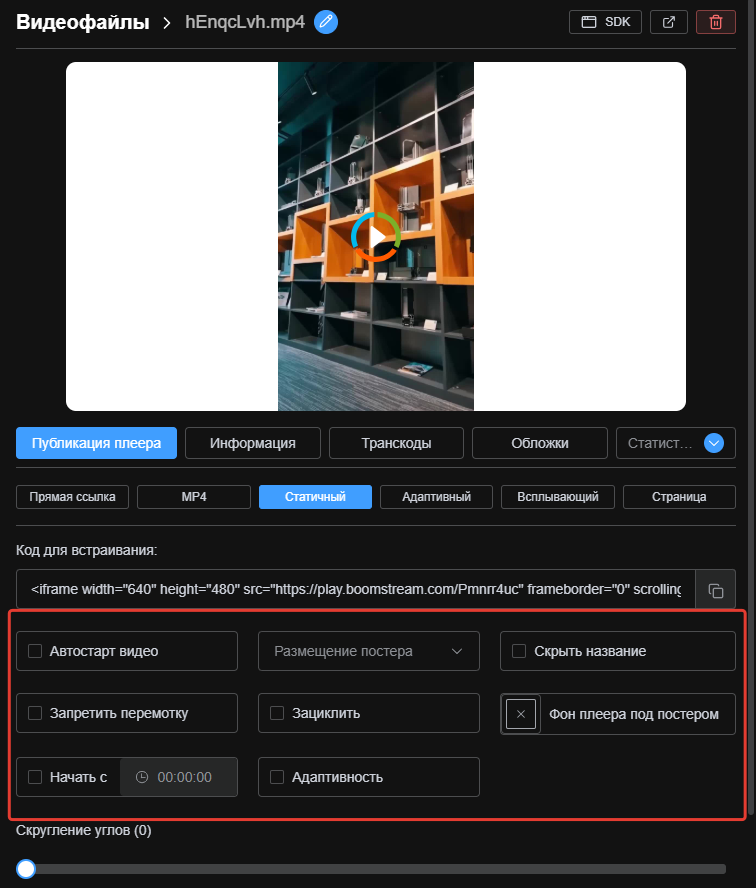
Task: Click the red trash delete icon
Action: pos(716,22)
